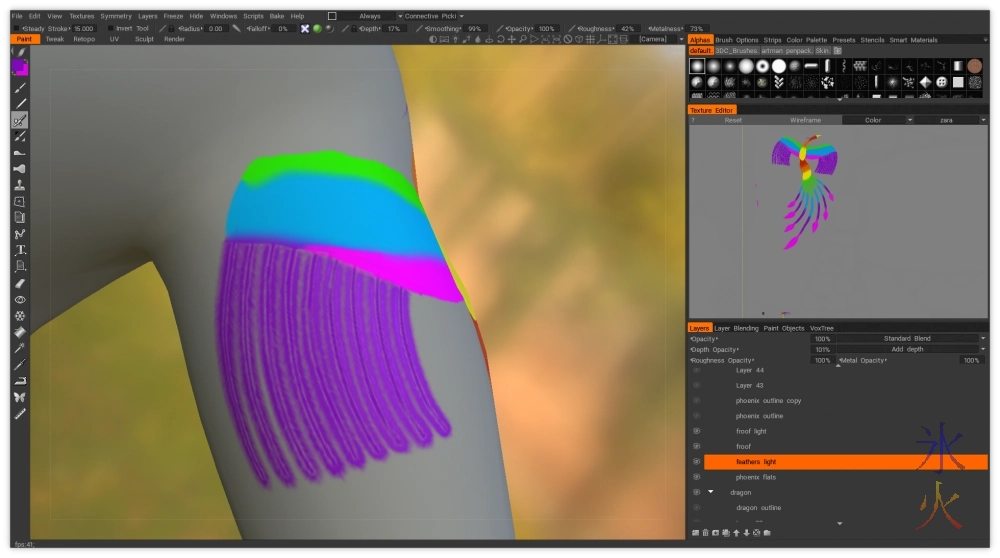The height and width of the screenshot is (558, 1000).
Task: Open the Standard Blend mode dropdown
Action: tap(908, 339)
